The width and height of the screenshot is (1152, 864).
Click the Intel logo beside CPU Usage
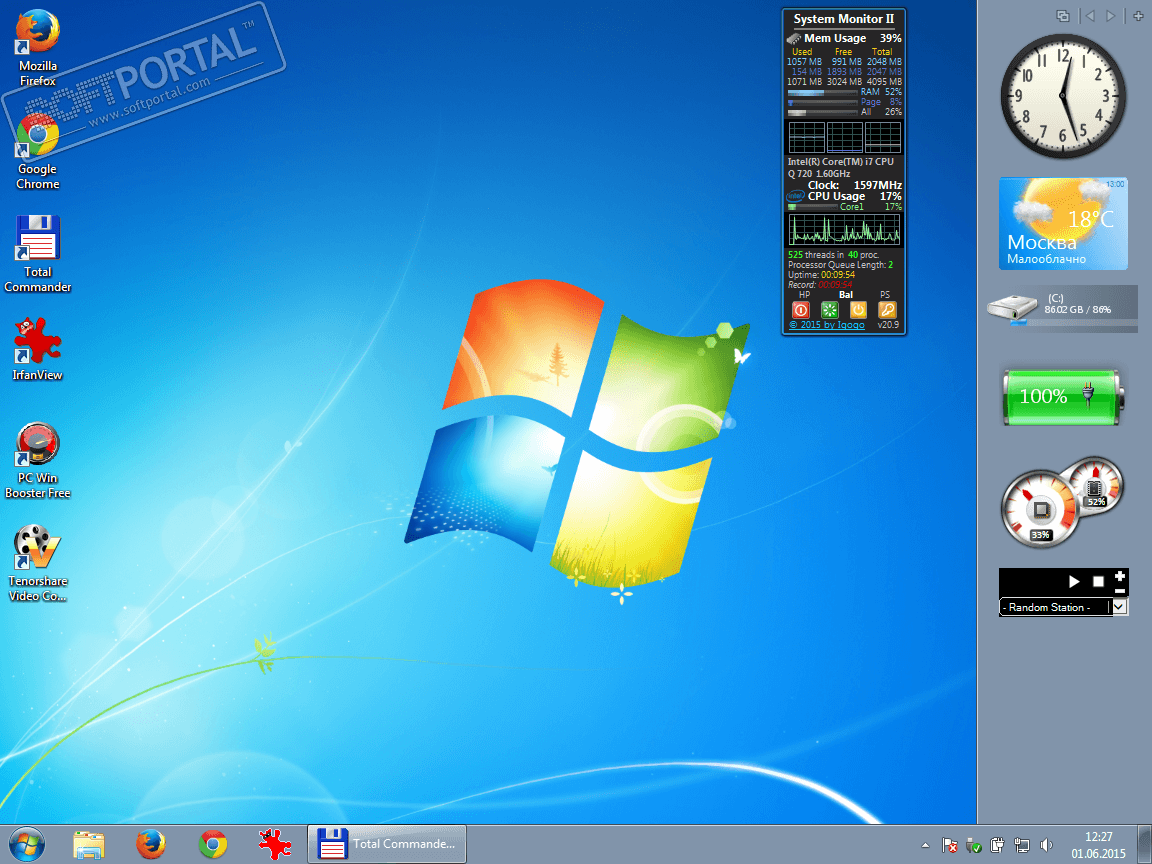click(x=795, y=196)
